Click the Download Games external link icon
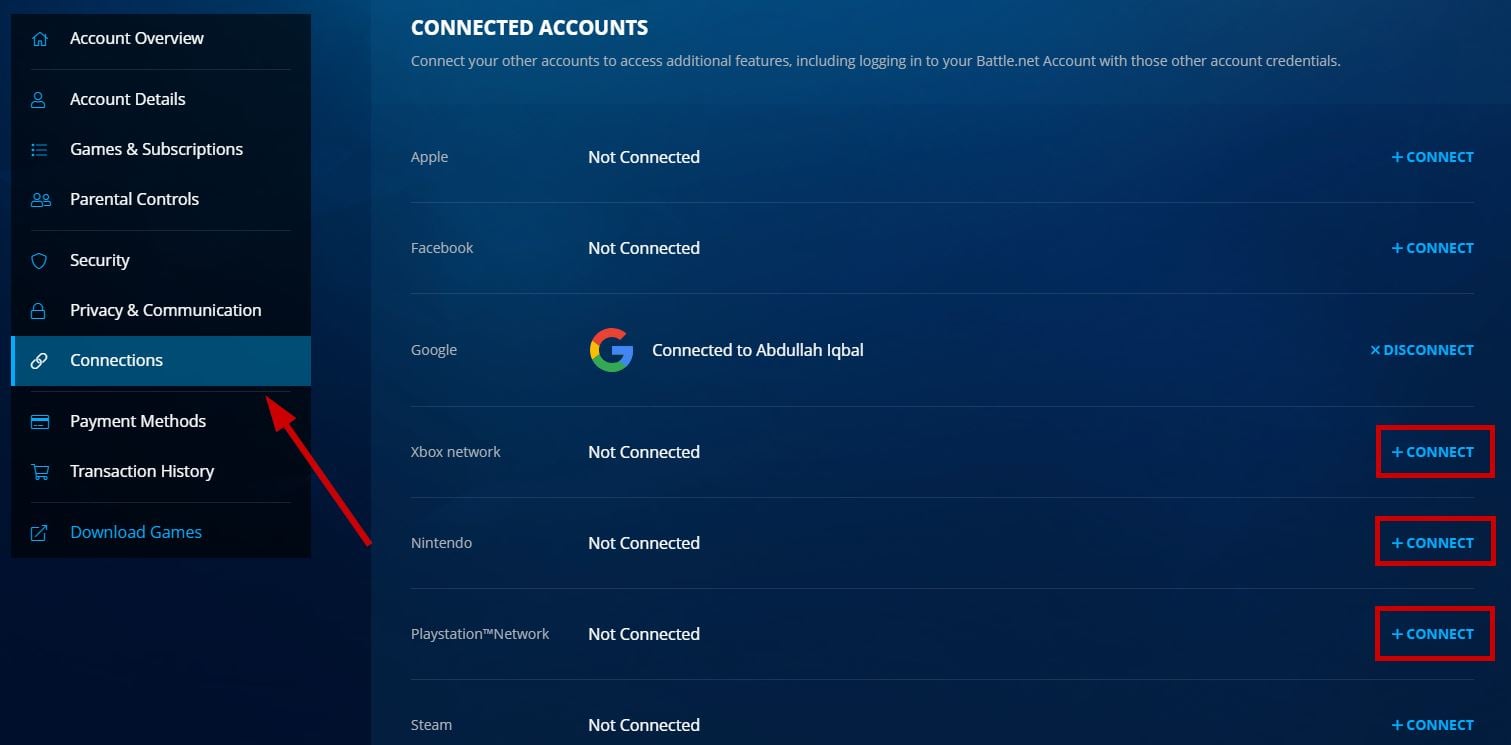The width and height of the screenshot is (1511, 745). [40, 533]
